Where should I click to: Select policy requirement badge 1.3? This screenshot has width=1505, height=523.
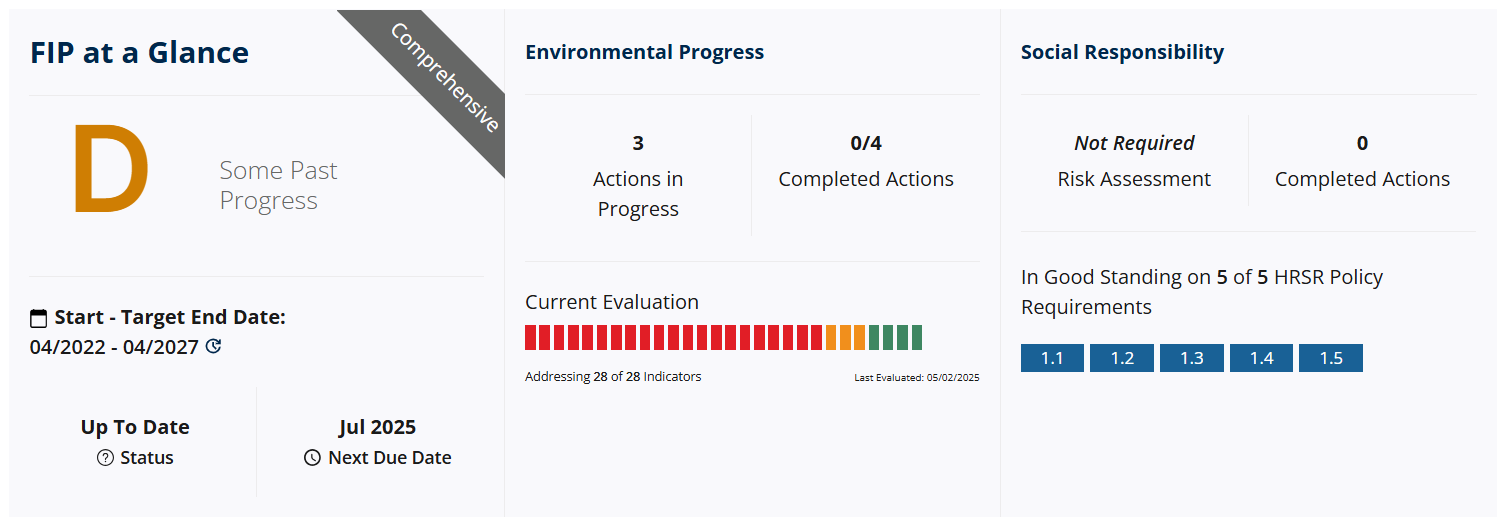(x=1192, y=358)
